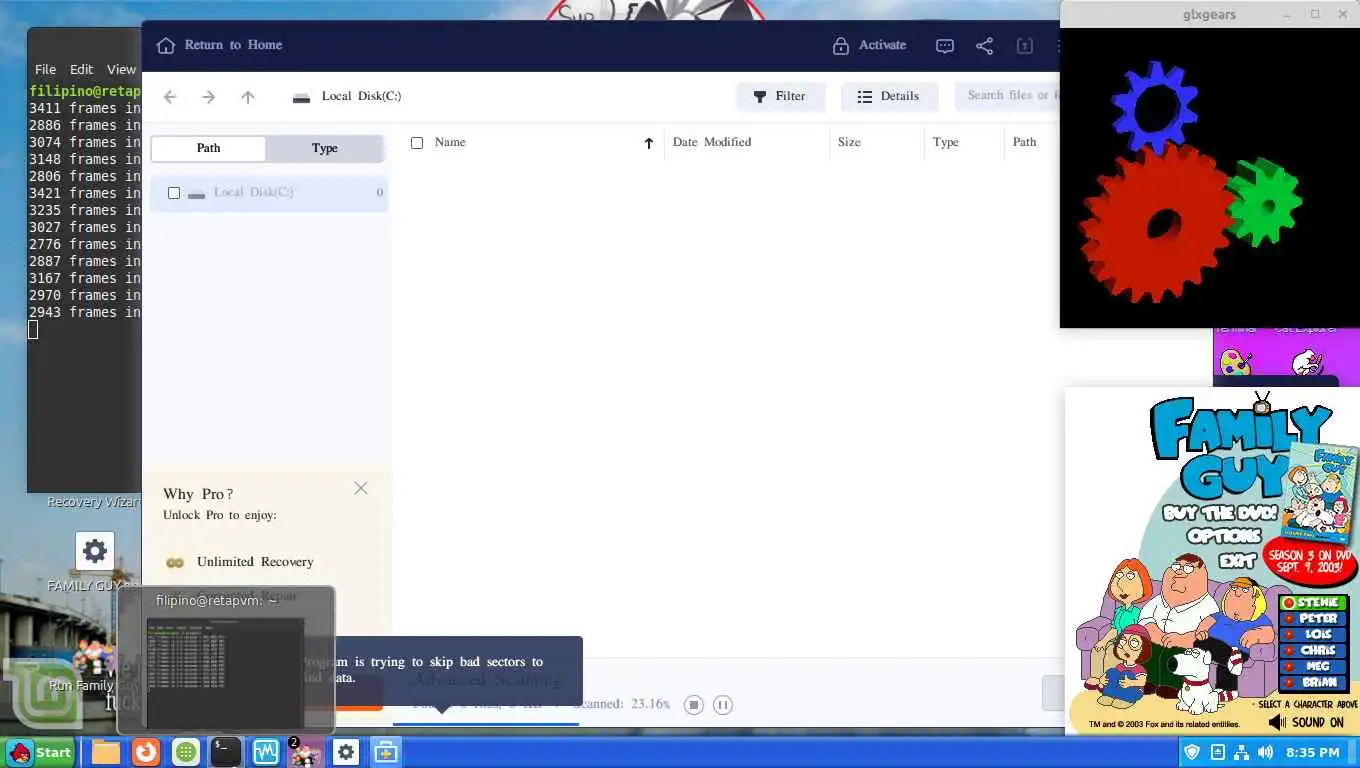
Task: Sort by Type column header
Action: tap(946, 142)
